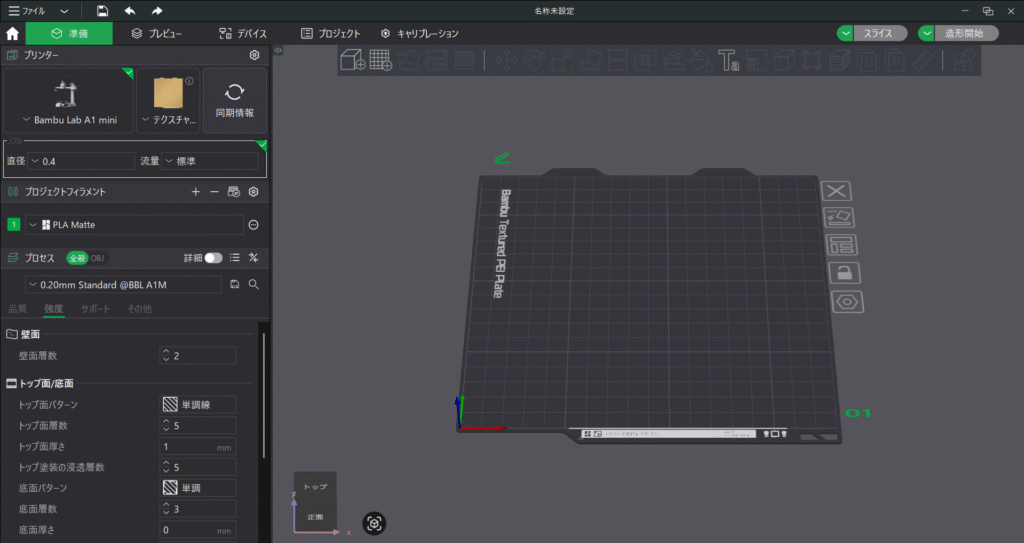Open filament panel settings gear icon
The width and height of the screenshot is (1024, 543).
[x=253, y=191]
